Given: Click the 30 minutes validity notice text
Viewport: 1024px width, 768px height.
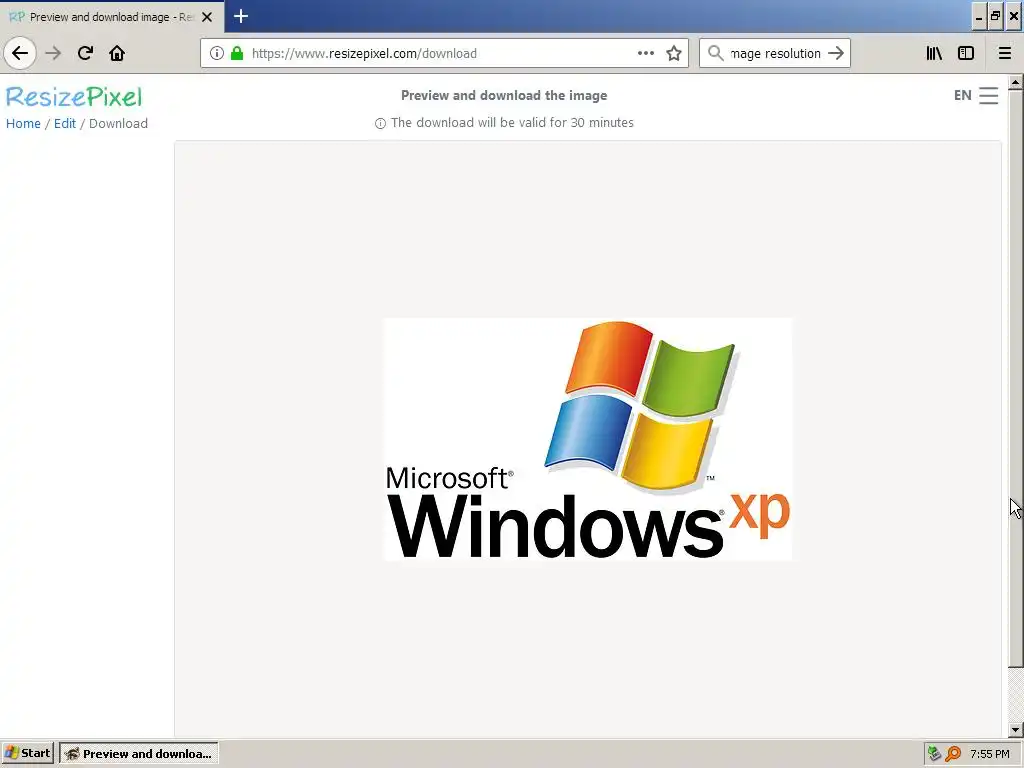Looking at the screenshot, I should coord(512,123).
